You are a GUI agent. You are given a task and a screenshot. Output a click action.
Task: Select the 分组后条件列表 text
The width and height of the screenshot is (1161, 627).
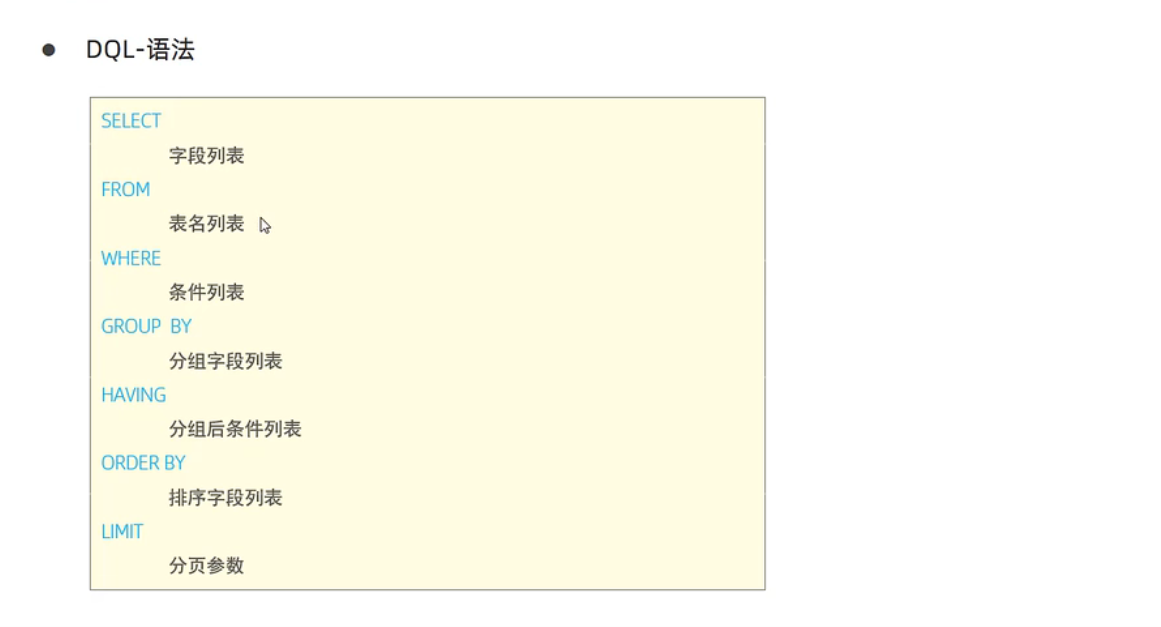235,430
